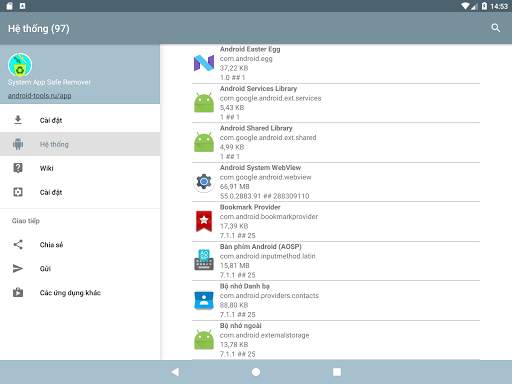Image resolution: width=512 pixels, height=384 pixels.
Task: Click the send arrow icon next to Gửi
Action: click(x=18, y=269)
